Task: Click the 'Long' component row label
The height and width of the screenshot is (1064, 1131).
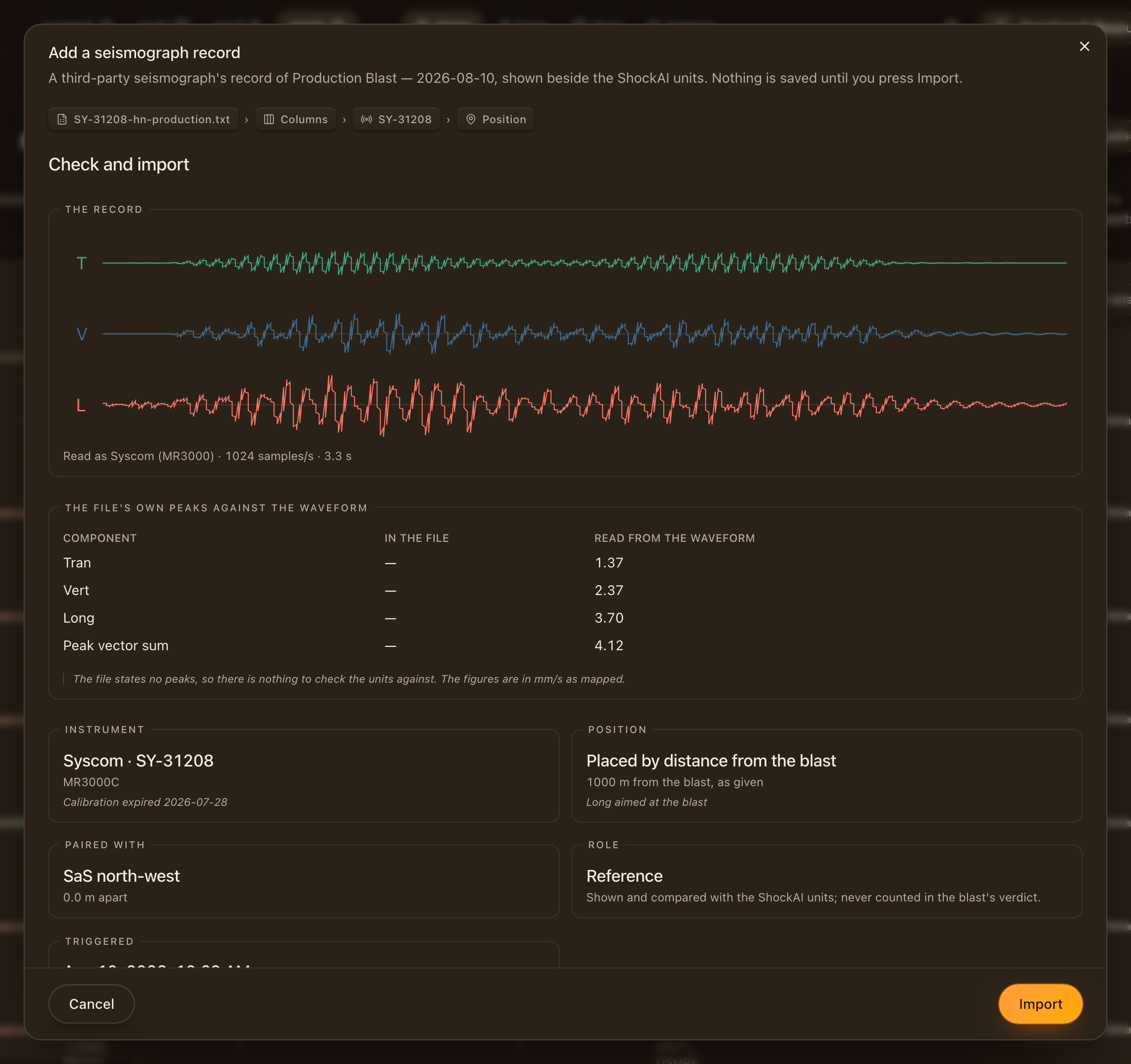Action: (78, 618)
